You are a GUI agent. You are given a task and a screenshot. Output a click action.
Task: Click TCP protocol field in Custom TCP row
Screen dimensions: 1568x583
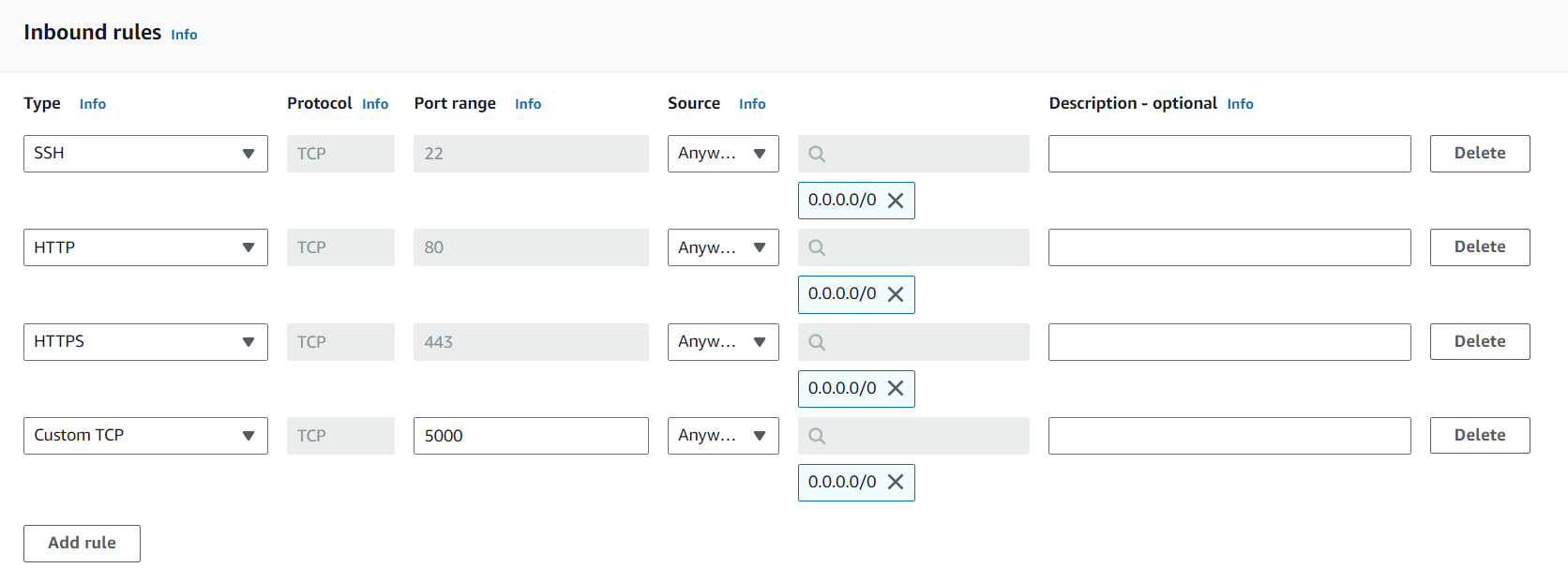(340, 436)
